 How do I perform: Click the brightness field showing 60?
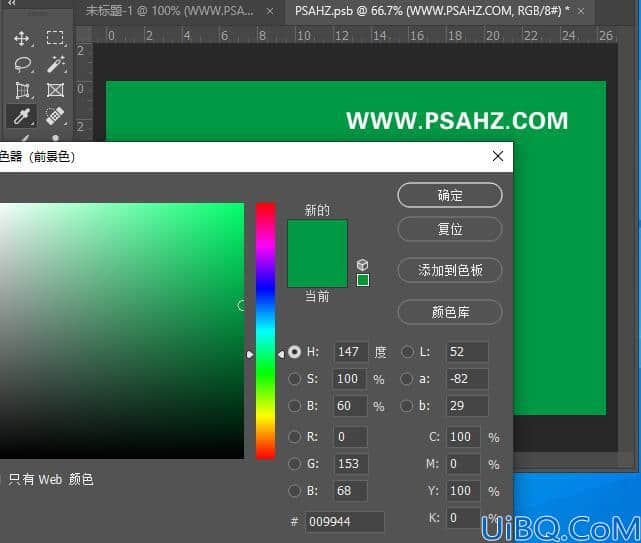tap(351, 406)
